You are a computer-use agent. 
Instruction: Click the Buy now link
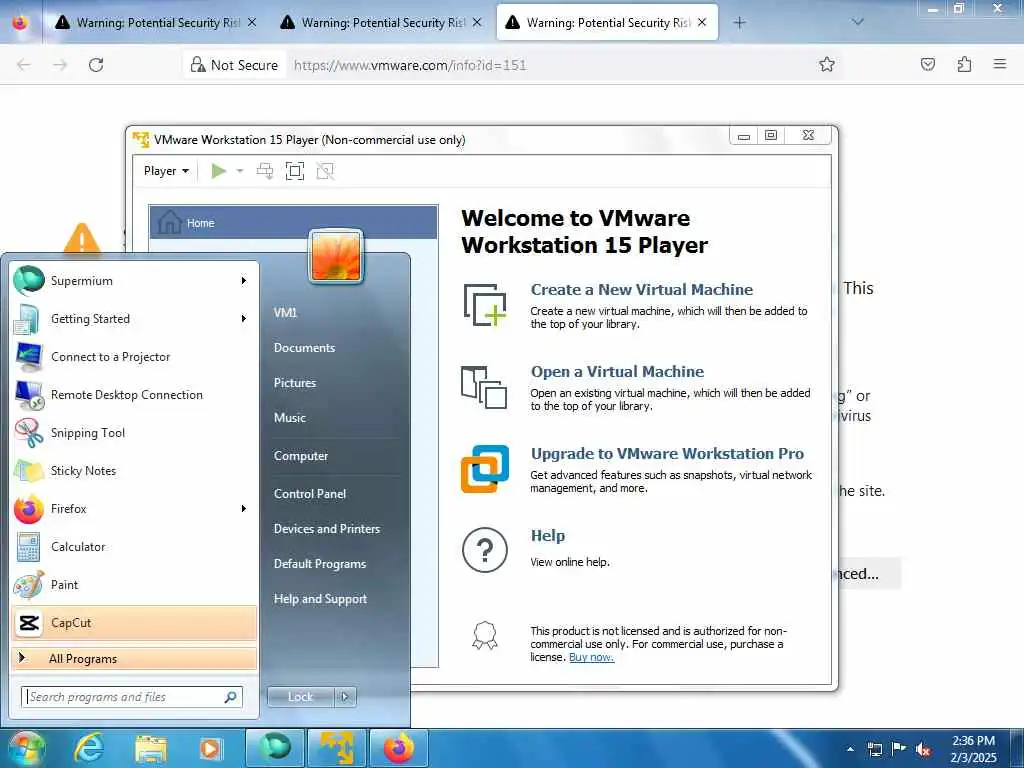coord(591,657)
